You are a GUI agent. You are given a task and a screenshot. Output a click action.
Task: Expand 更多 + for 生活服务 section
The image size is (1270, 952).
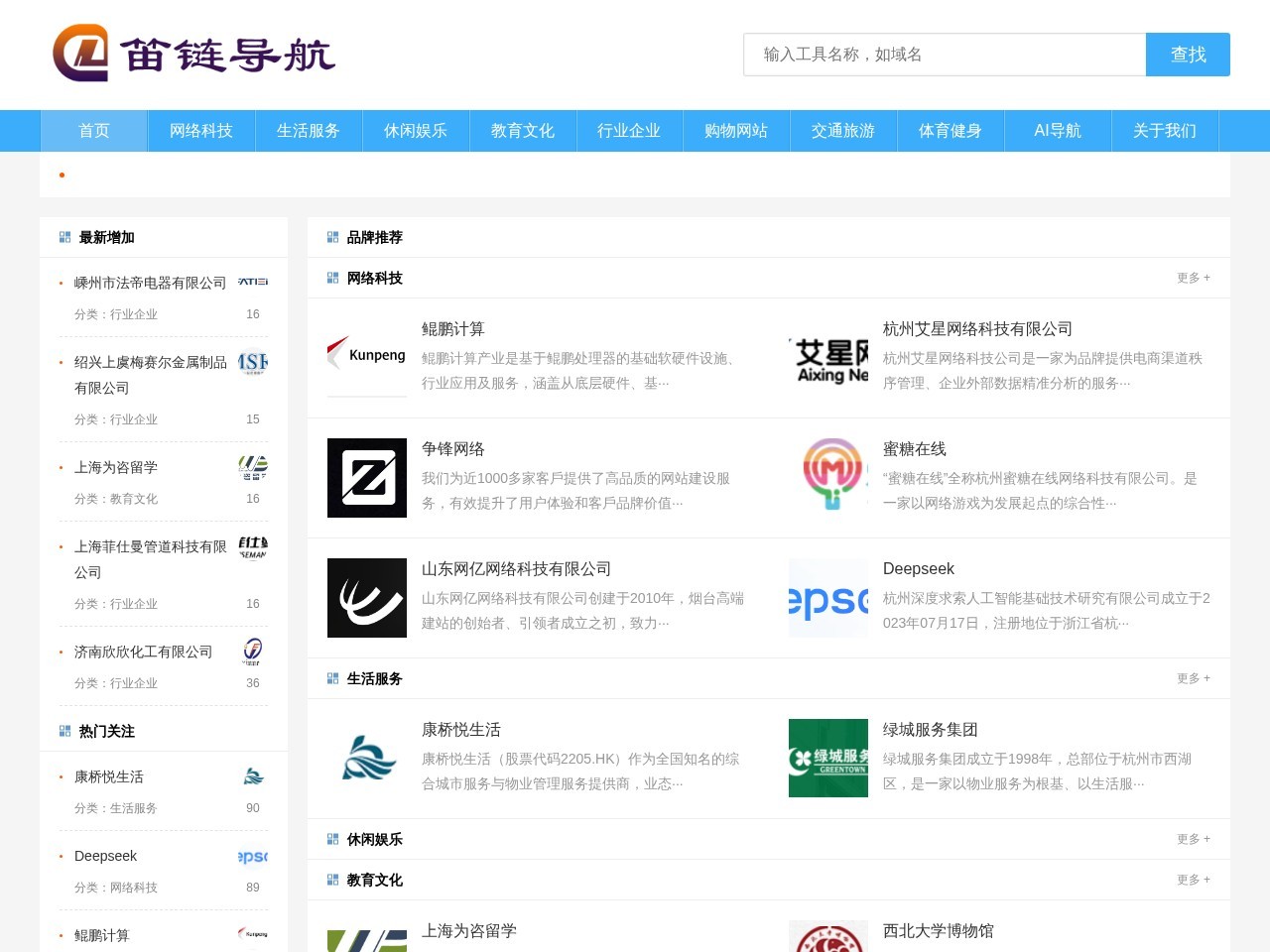pos(1194,678)
